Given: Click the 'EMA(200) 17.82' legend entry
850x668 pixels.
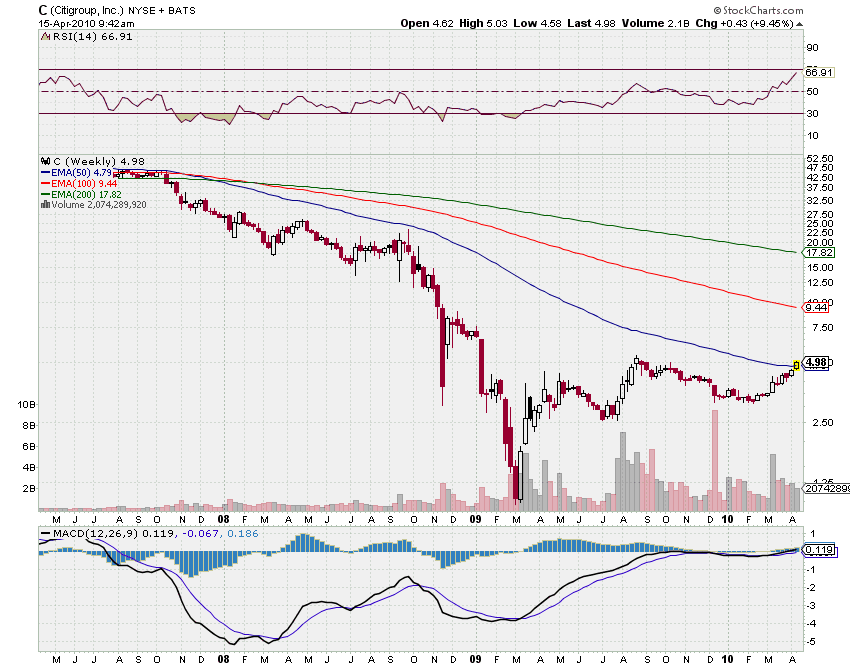Looking at the screenshot, I should 86,195.
